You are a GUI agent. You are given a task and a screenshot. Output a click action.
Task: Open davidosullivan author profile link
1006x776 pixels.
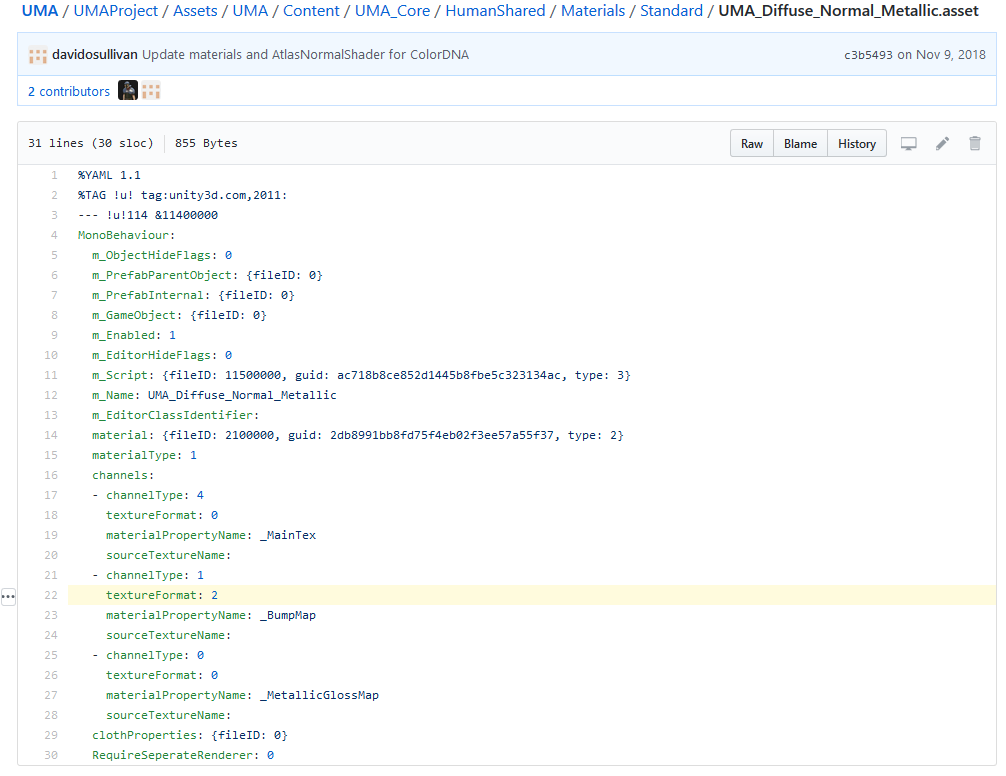[x=95, y=55]
